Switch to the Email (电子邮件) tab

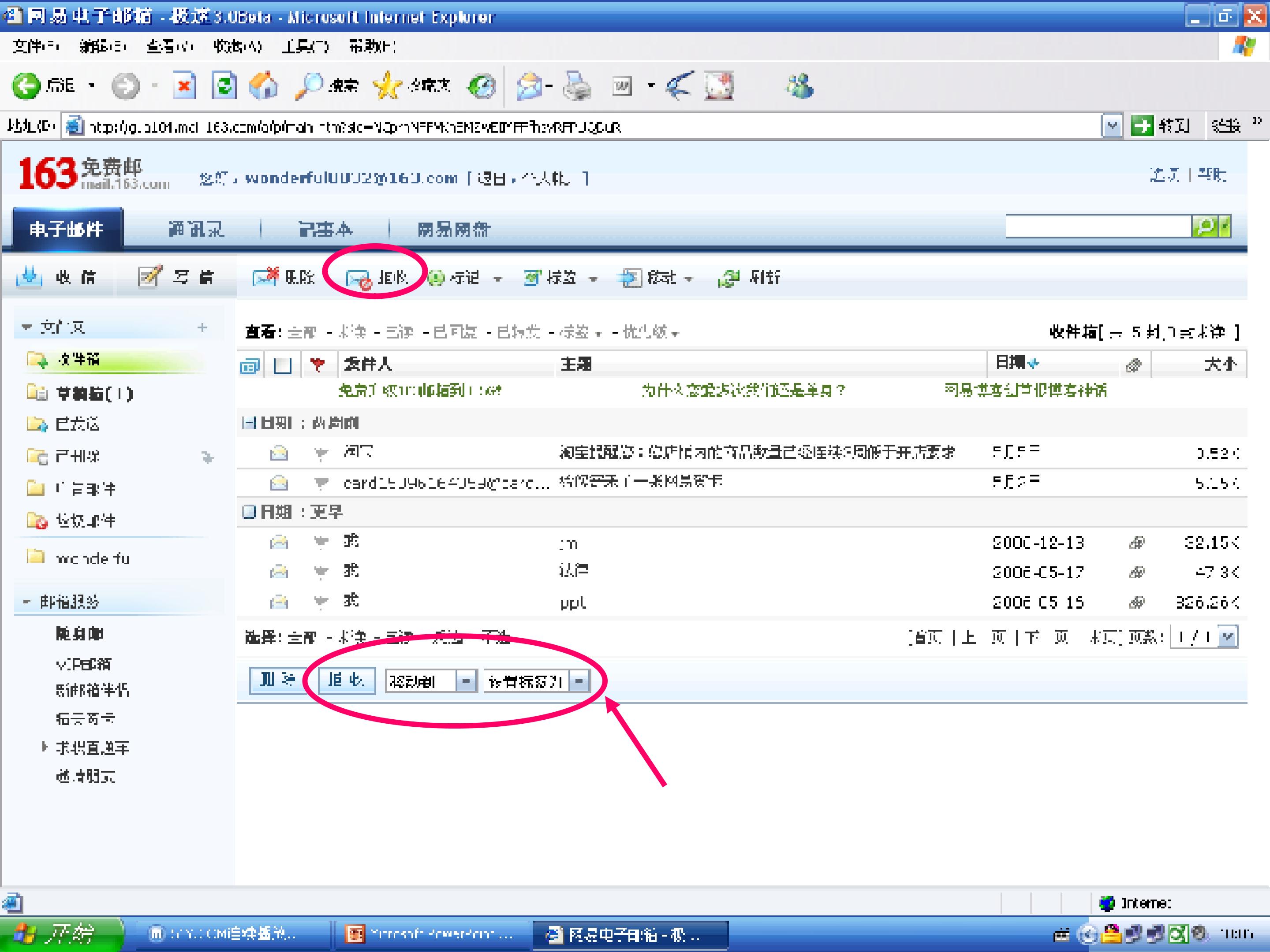[67, 229]
